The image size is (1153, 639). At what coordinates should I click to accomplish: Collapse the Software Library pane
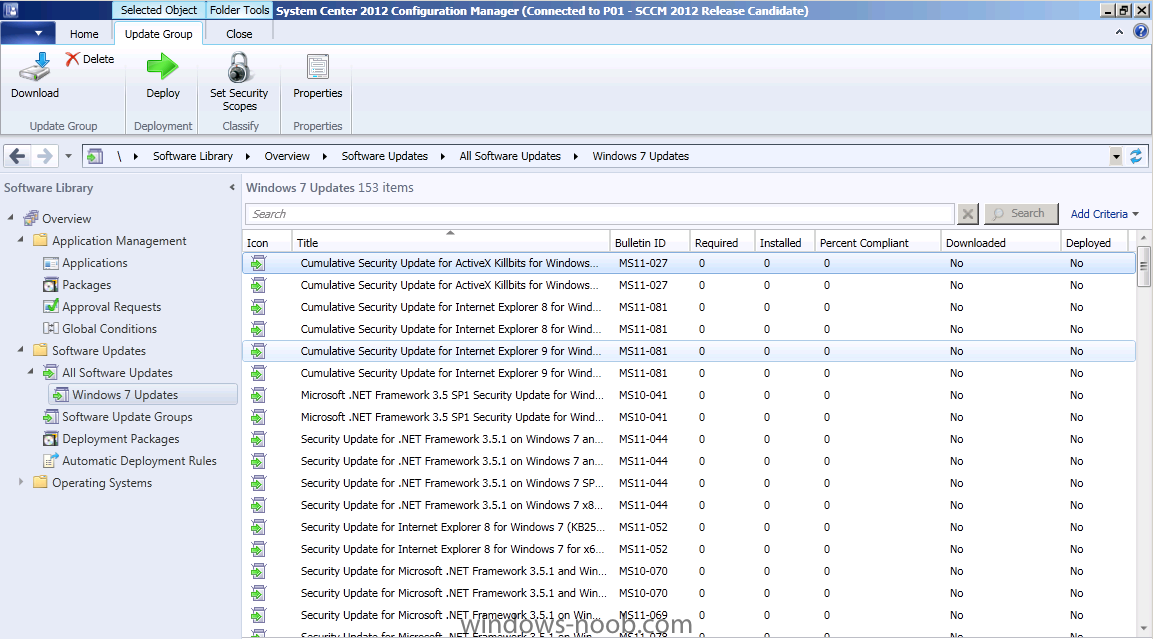[232, 188]
